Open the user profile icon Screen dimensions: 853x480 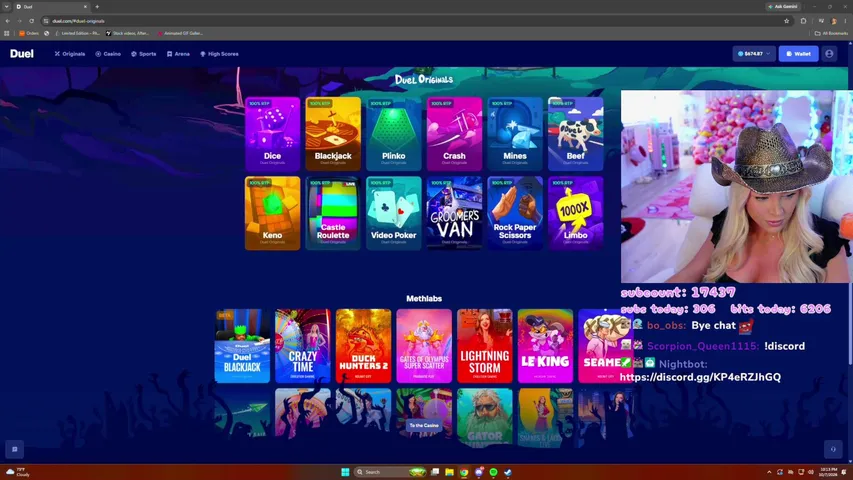point(829,54)
